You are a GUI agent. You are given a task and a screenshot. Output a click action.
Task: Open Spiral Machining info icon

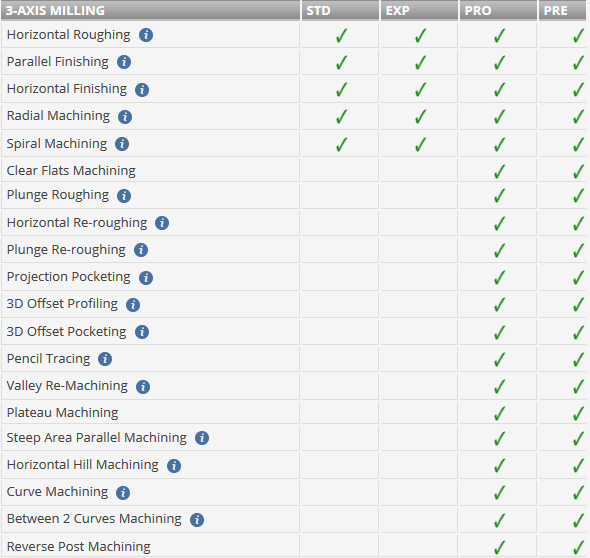tap(122, 144)
